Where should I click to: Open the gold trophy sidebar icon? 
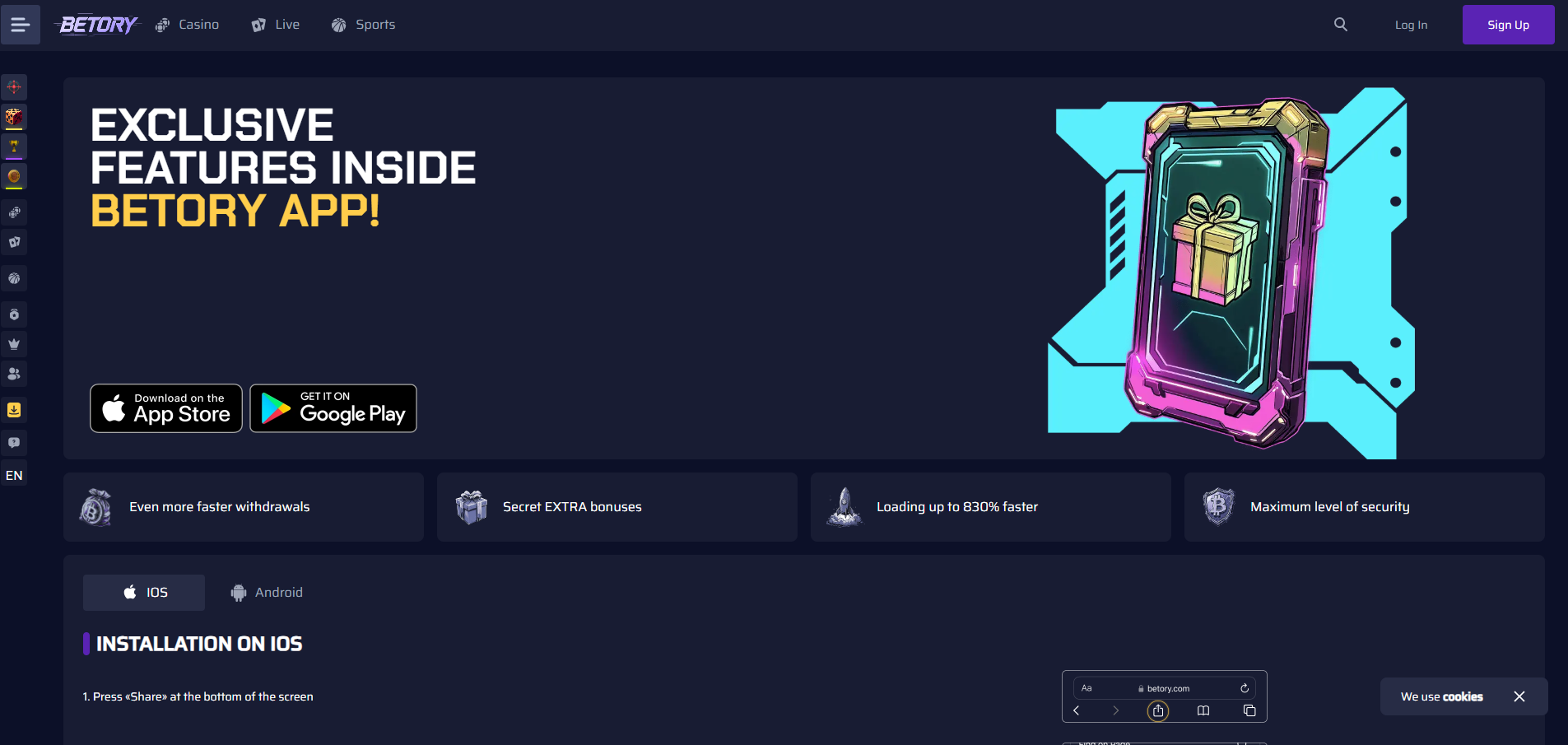14,147
